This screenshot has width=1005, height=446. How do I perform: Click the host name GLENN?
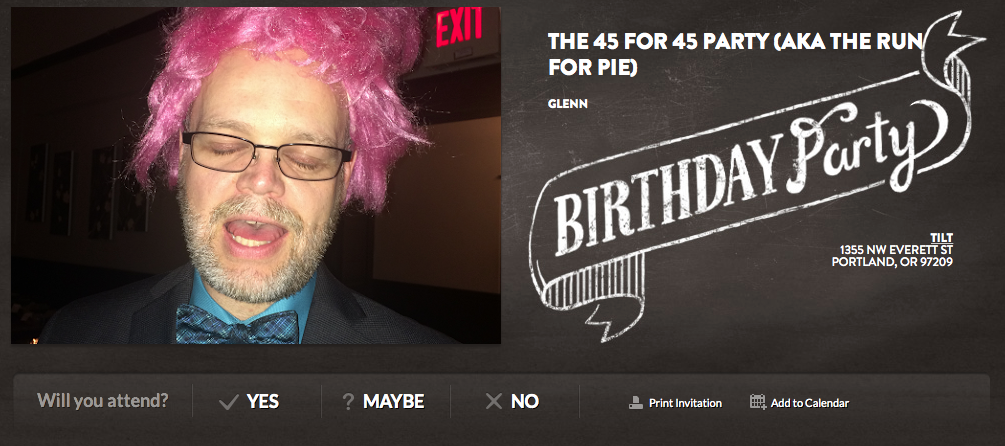(x=567, y=103)
